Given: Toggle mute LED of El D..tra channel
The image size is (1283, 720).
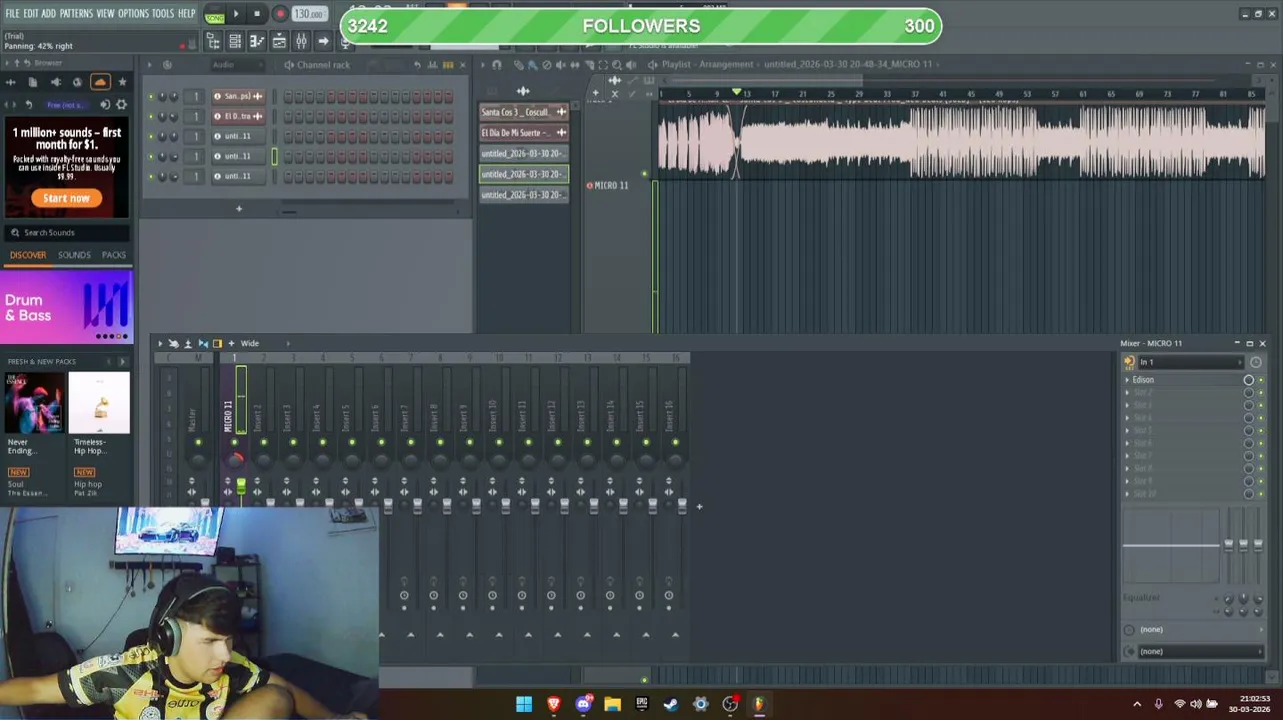Looking at the screenshot, I should pyautogui.click(x=151, y=117).
